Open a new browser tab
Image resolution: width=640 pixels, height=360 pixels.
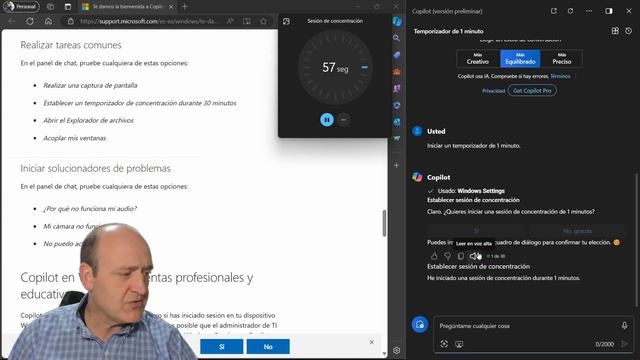[x=185, y=7]
